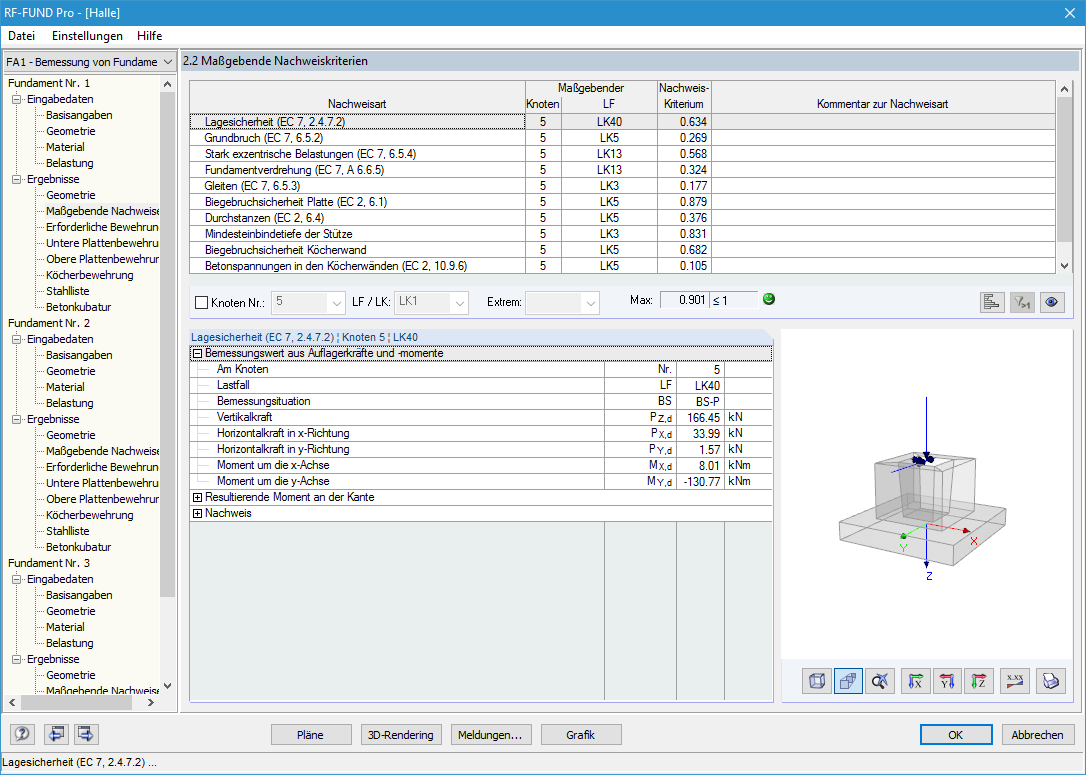This screenshot has height=775, width=1086.
Task: Collapse Eingabedaten under Fundament Nr. 3
Action: tap(17, 579)
